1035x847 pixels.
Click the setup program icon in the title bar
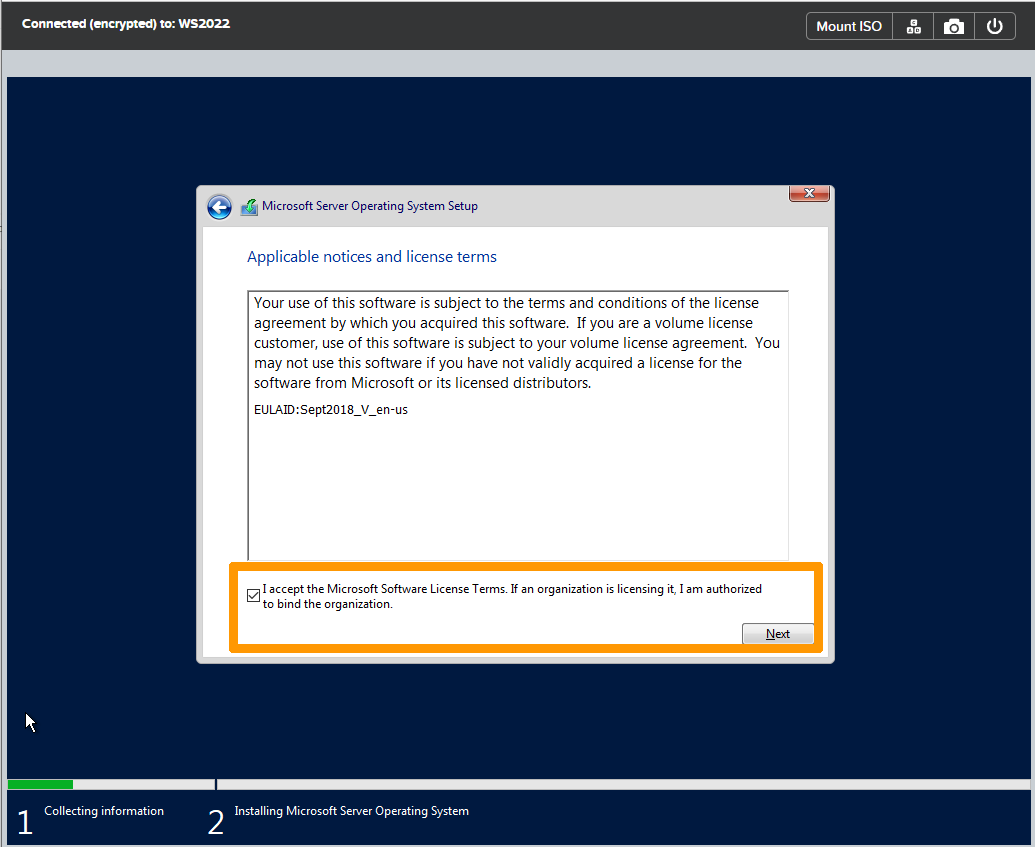pyautogui.click(x=248, y=206)
